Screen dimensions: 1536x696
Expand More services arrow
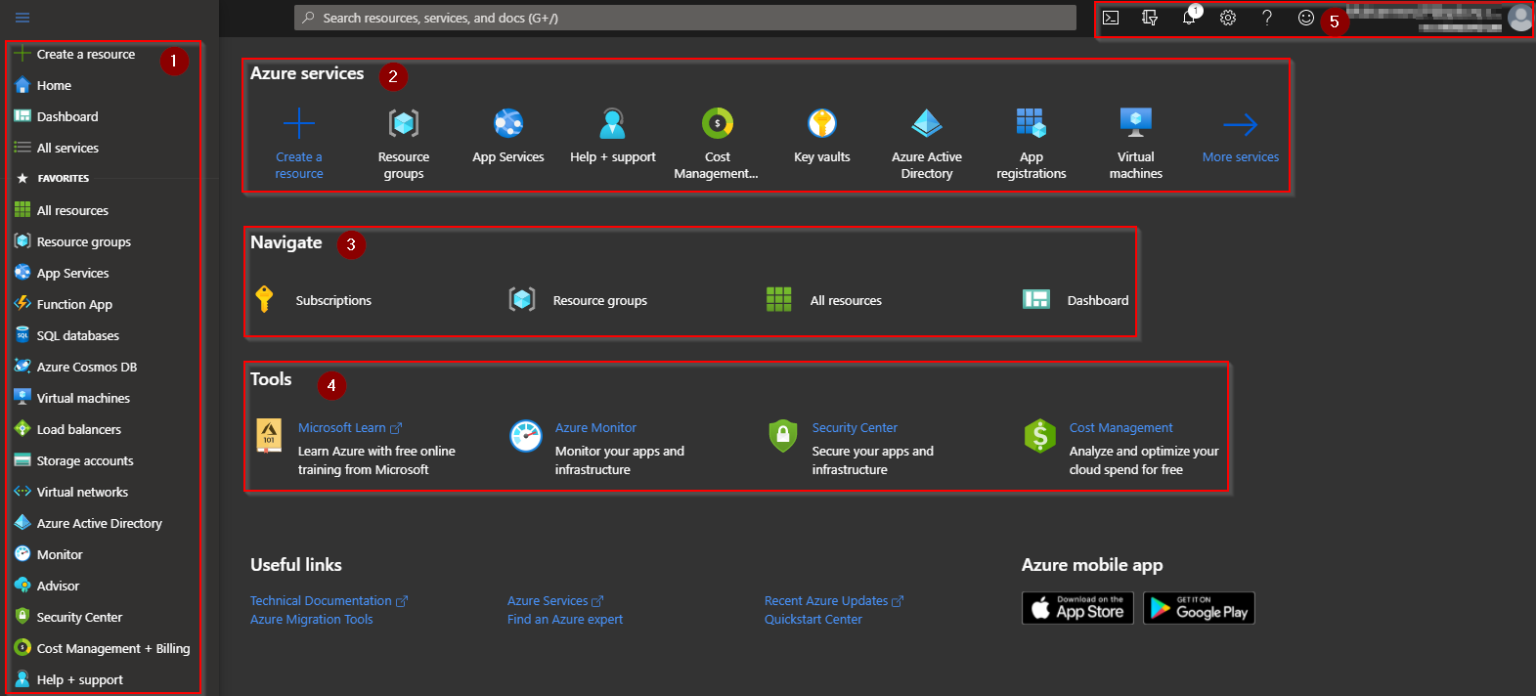(1240, 125)
